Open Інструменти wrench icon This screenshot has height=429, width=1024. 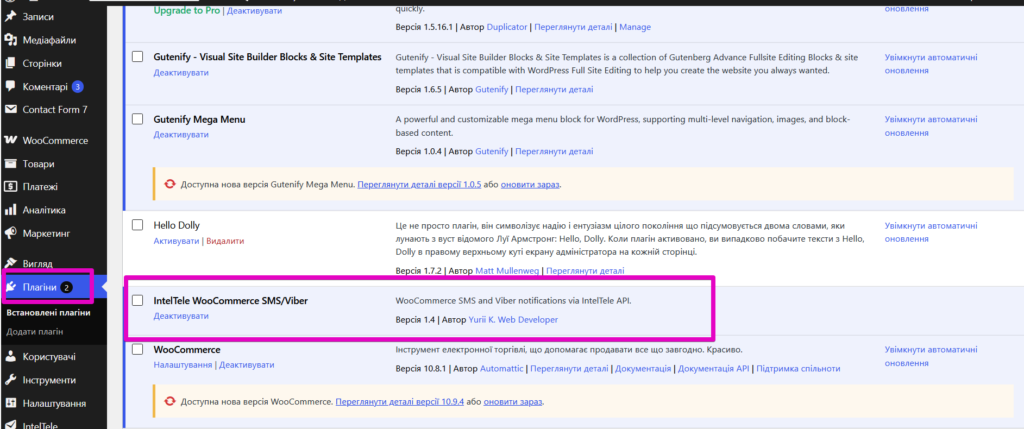pos(10,380)
